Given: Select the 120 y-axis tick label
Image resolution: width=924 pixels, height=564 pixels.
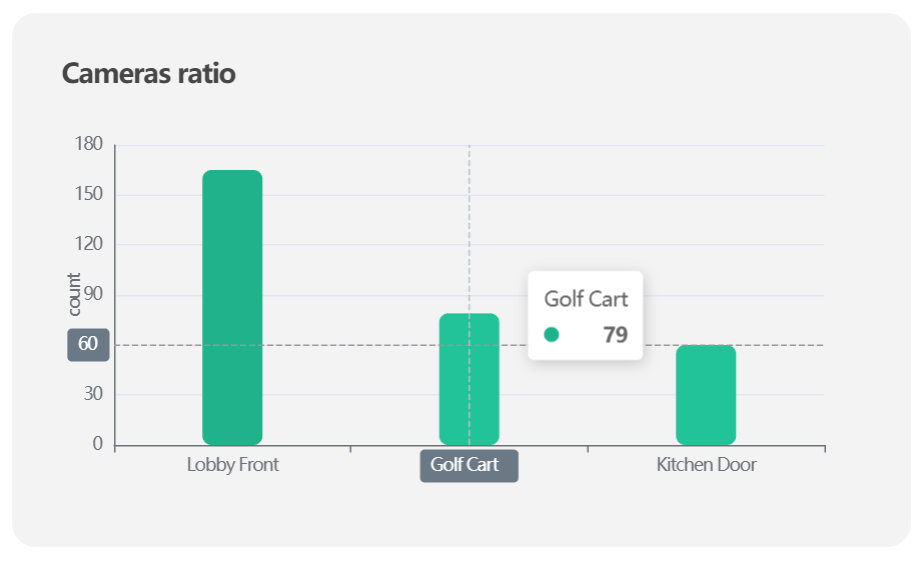Looking at the screenshot, I should click(x=89, y=245).
